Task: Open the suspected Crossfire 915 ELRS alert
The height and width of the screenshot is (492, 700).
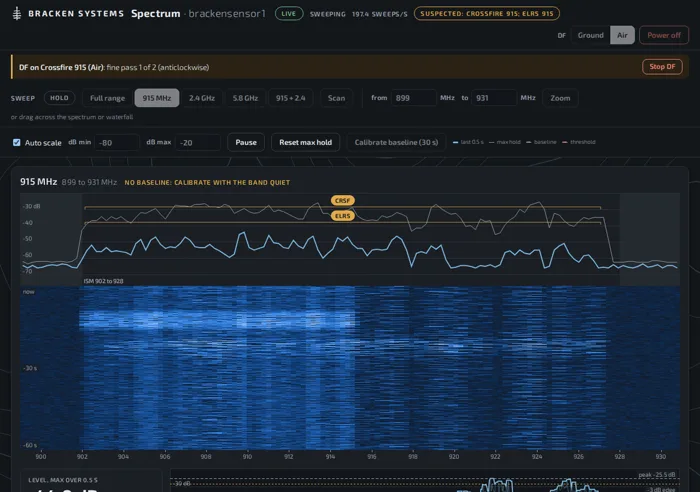Action: 487,13
